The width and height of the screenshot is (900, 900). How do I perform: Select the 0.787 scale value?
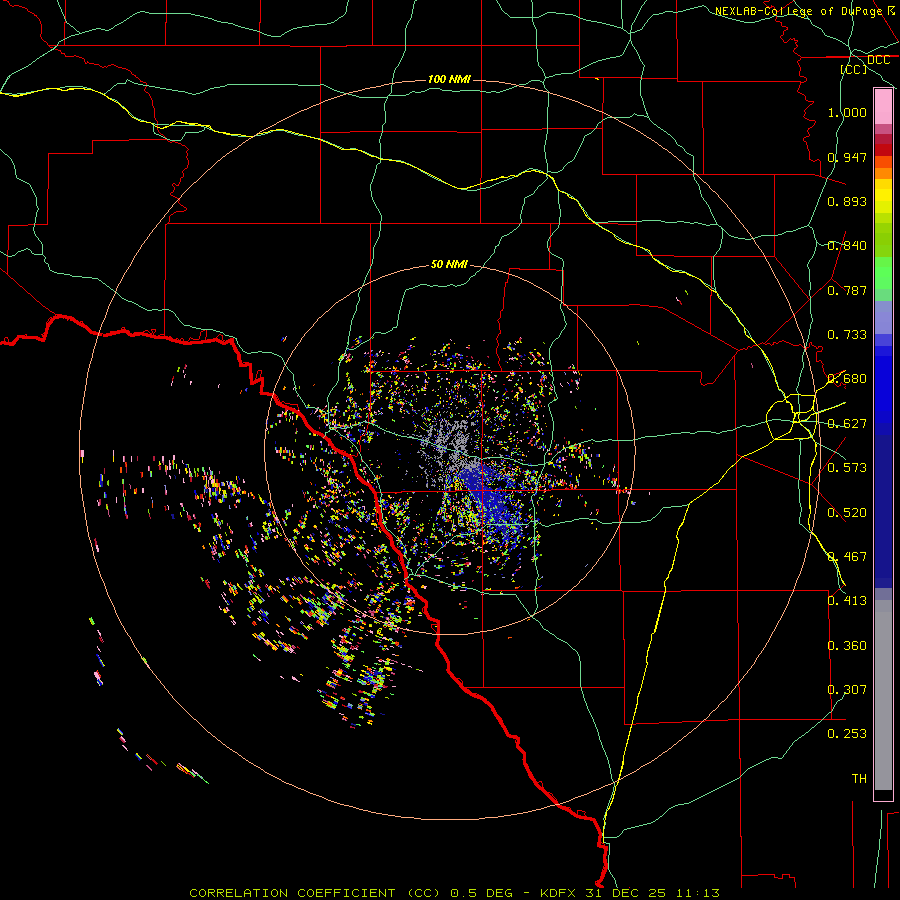847,290
